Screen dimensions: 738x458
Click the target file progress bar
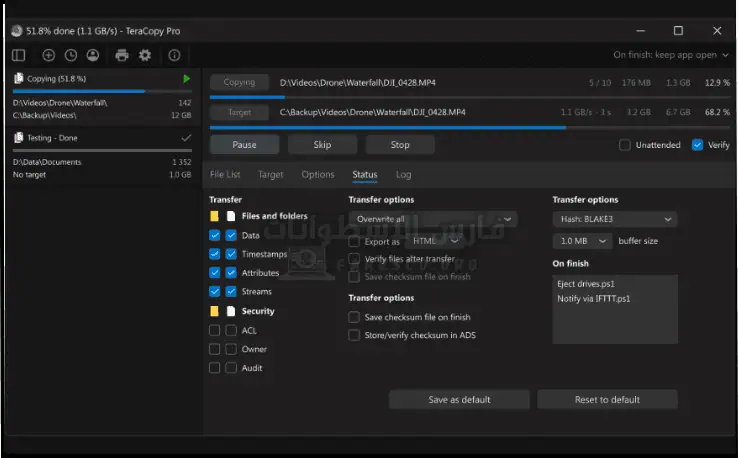click(469, 127)
